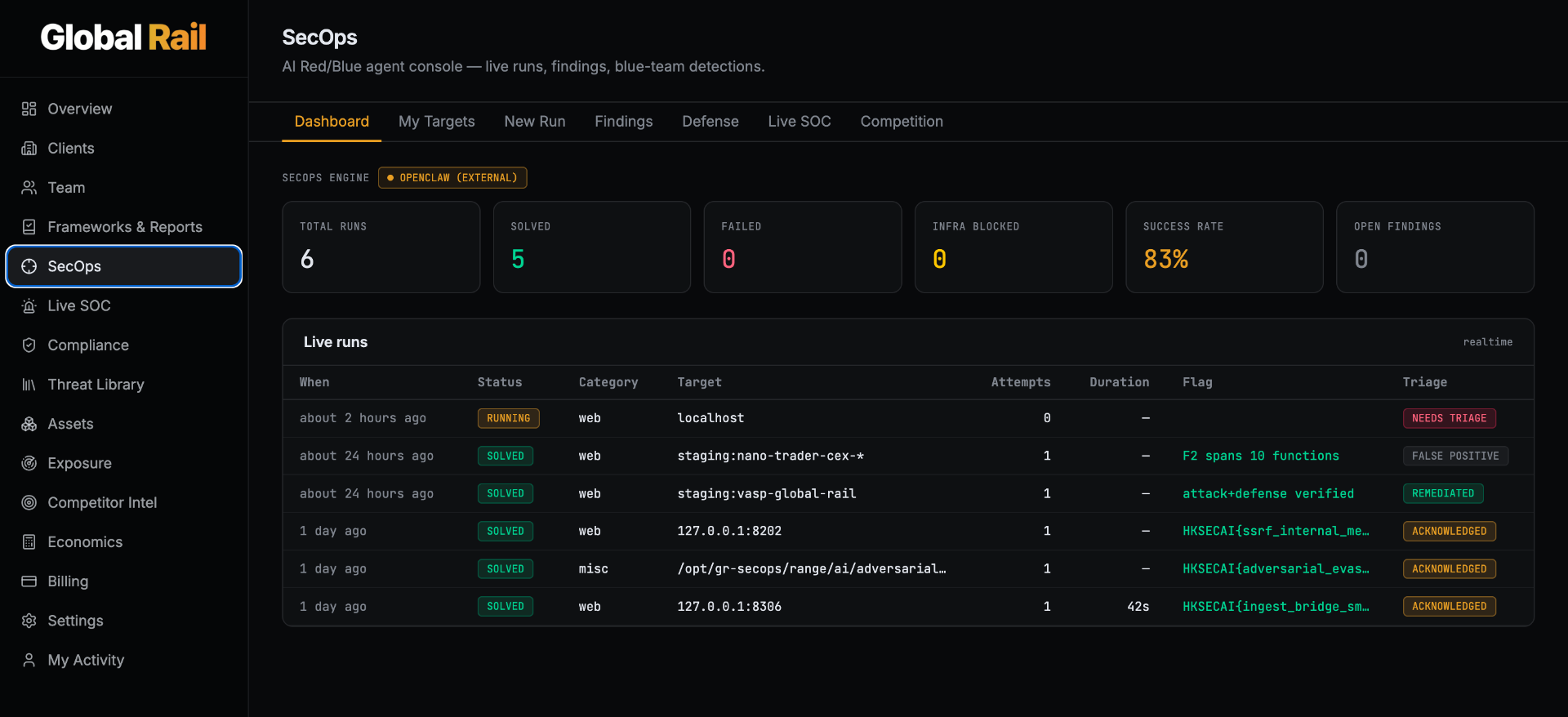Click the Infra Blocked stat card
This screenshot has height=717, width=1568.
tap(1013, 247)
